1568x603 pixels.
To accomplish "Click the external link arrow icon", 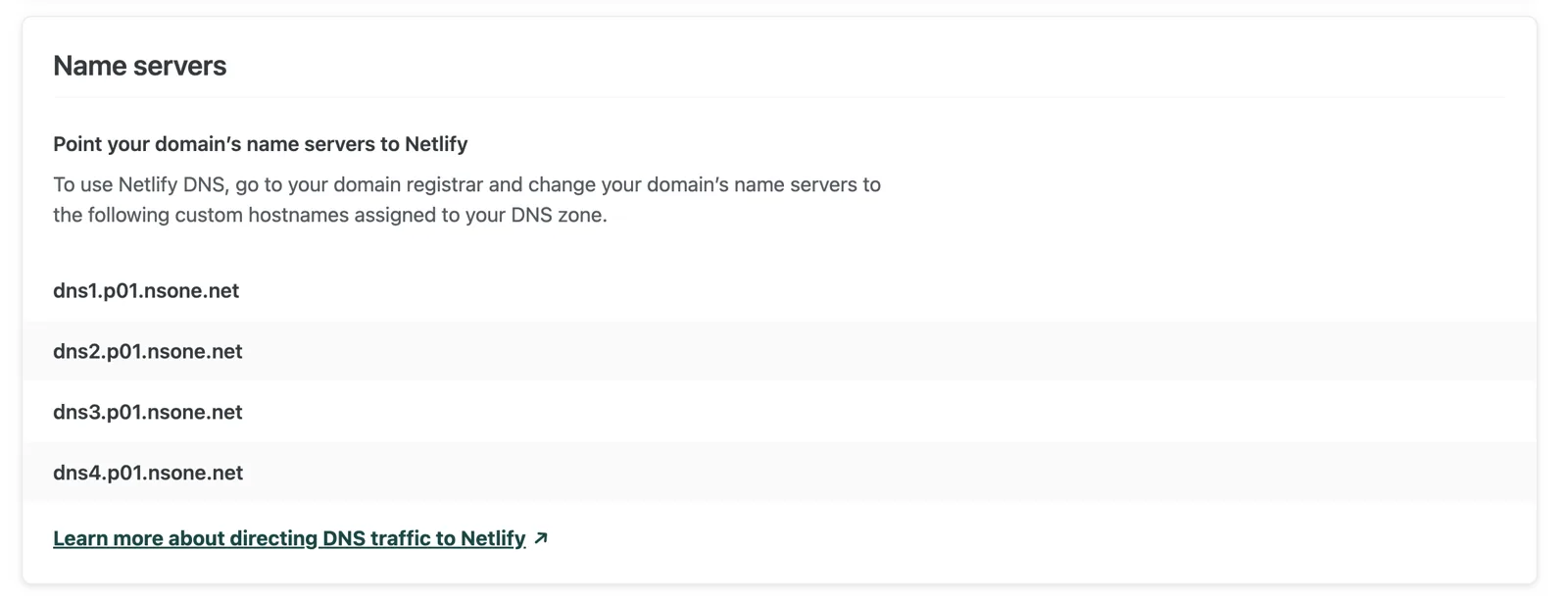I will coord(541,538).
